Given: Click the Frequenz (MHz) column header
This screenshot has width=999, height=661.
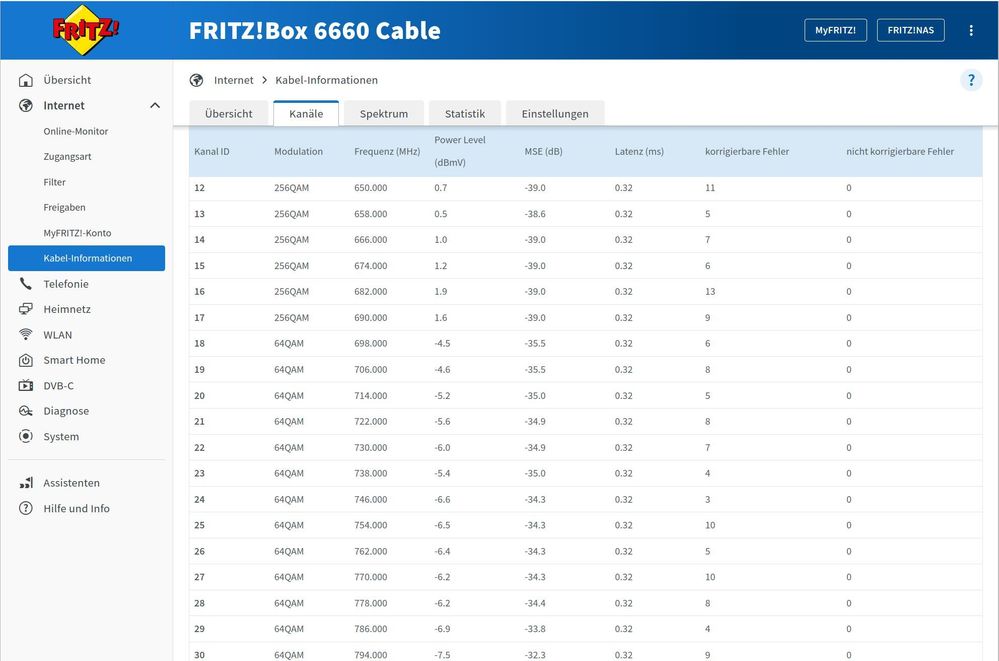Looking at the screenshot, I should coord(387,151).
